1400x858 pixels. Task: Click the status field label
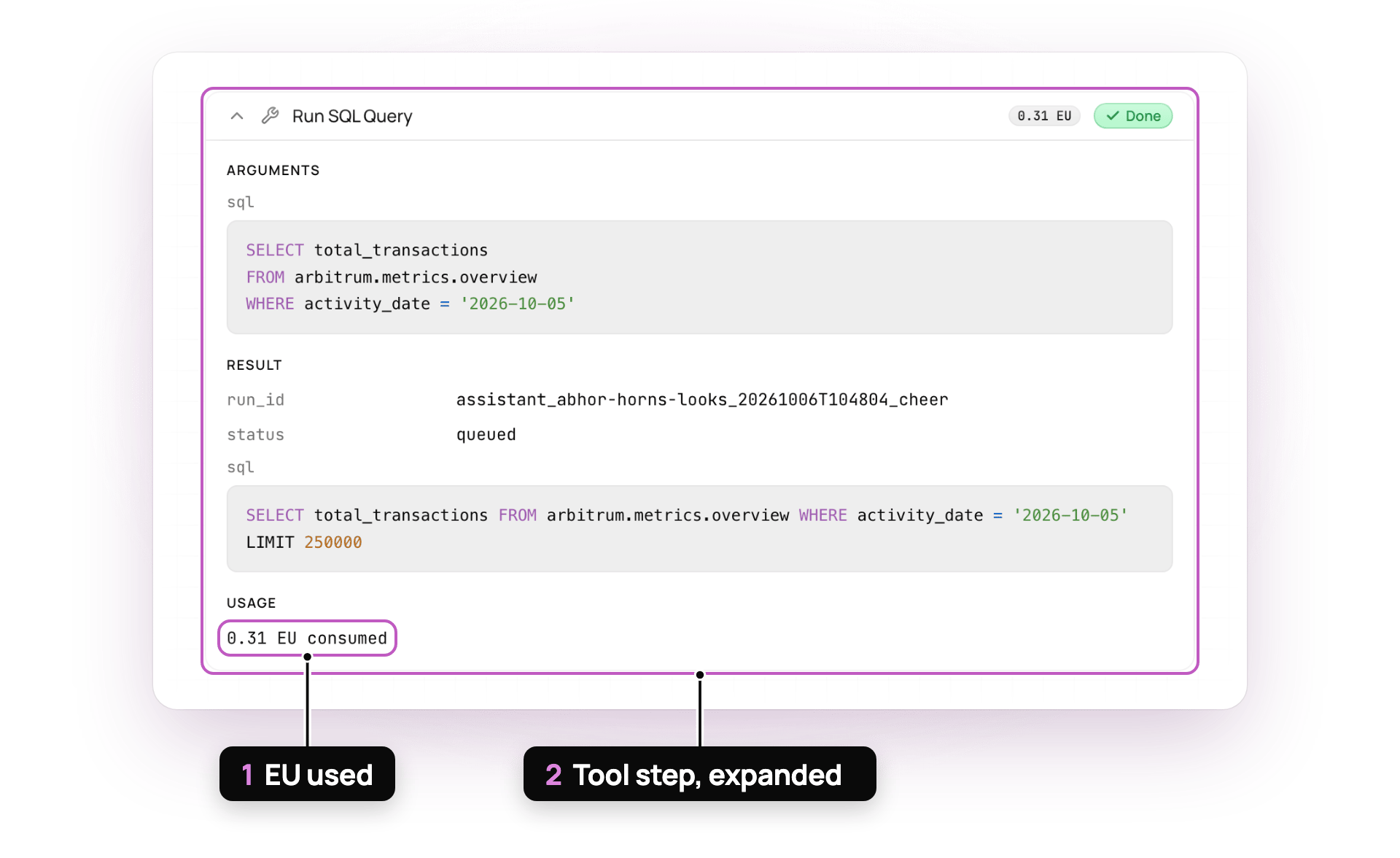(x=255, y=435)
